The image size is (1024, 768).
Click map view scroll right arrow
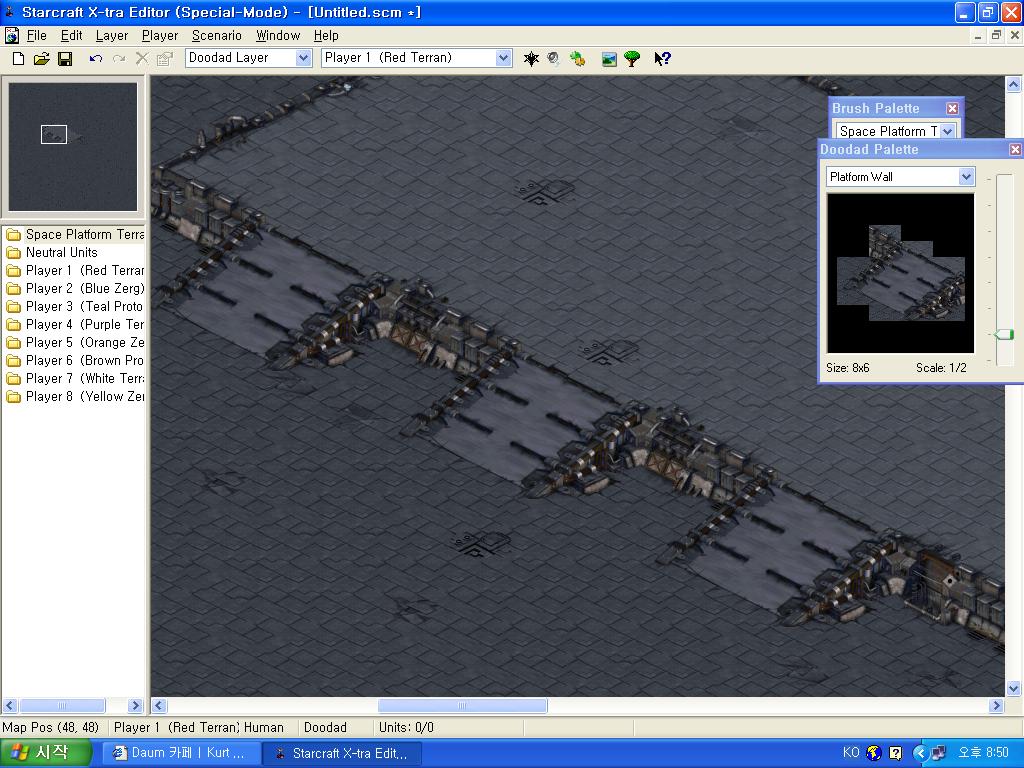pos(996,705)
